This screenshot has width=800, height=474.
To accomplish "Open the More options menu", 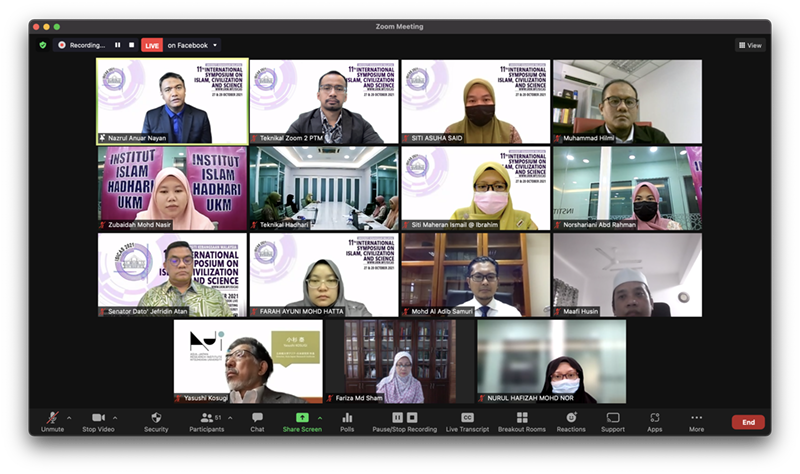I will (x=696, y=417).
